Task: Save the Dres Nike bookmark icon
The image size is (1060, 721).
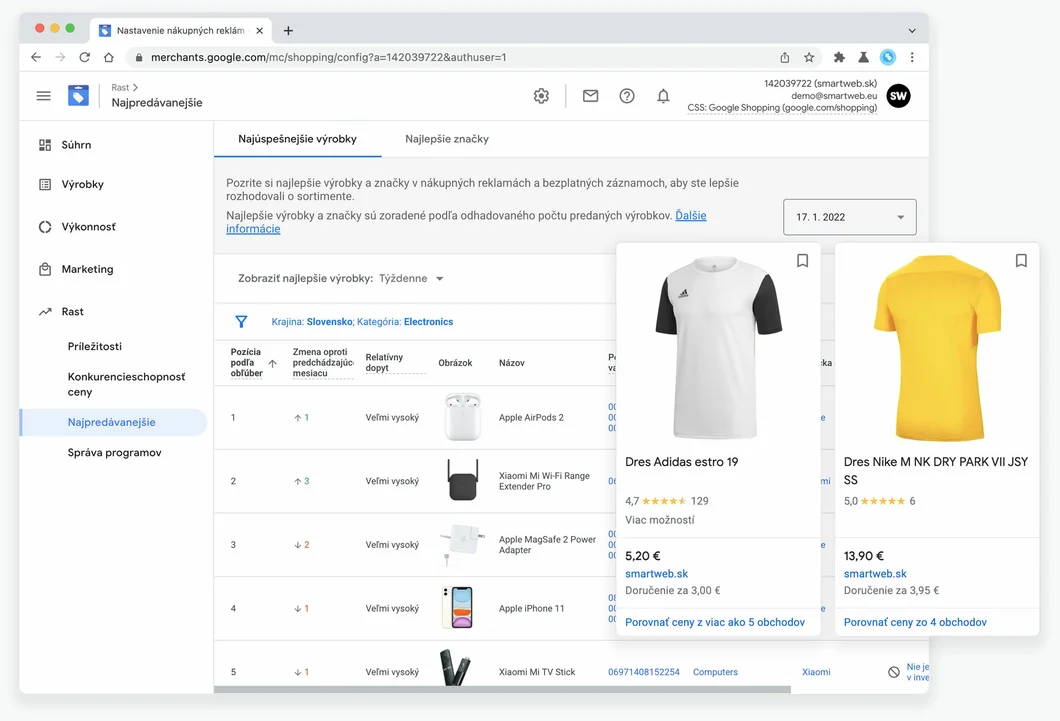Action: tap(1021, 261)
